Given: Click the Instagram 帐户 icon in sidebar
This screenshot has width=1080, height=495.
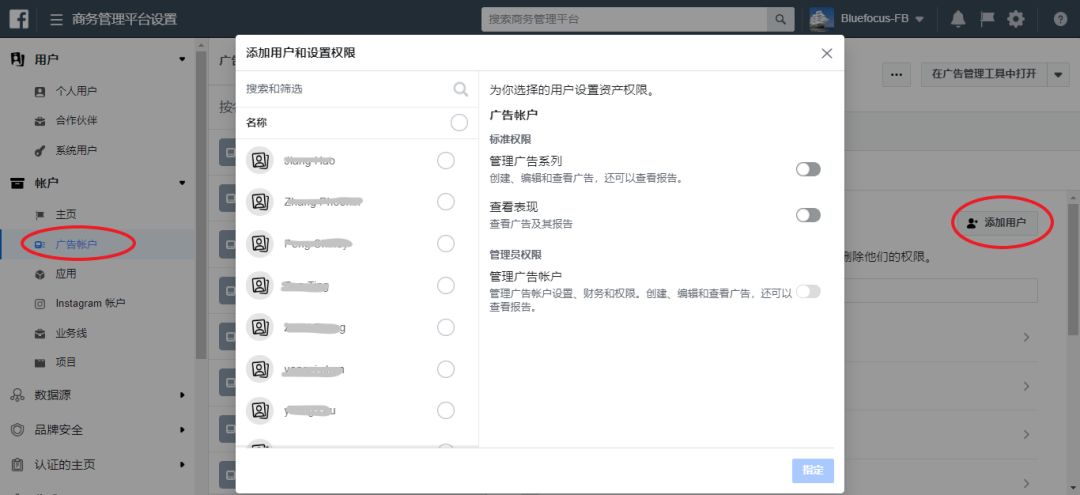Looking at the screenshot, I should [x=40, y=304].
